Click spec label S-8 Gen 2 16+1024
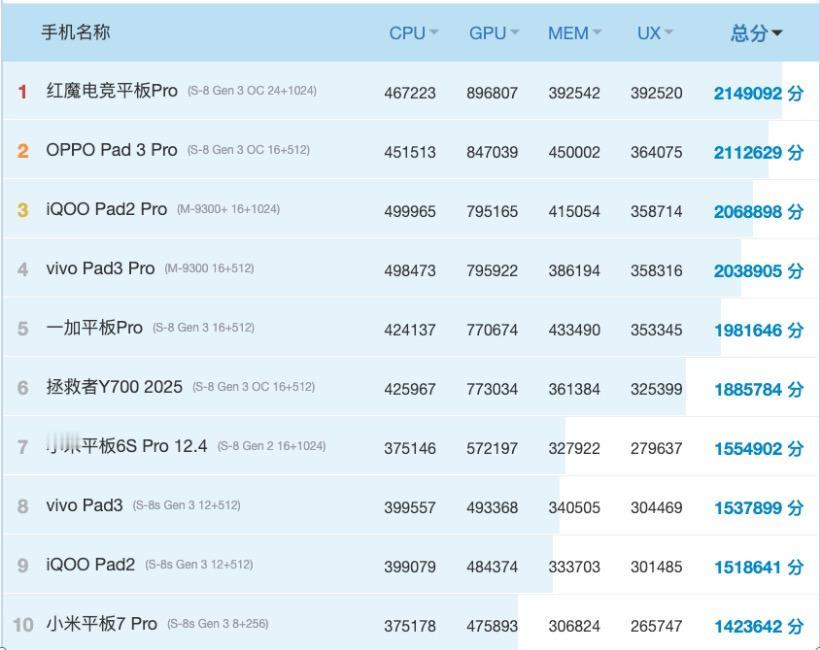 [271, 446]
